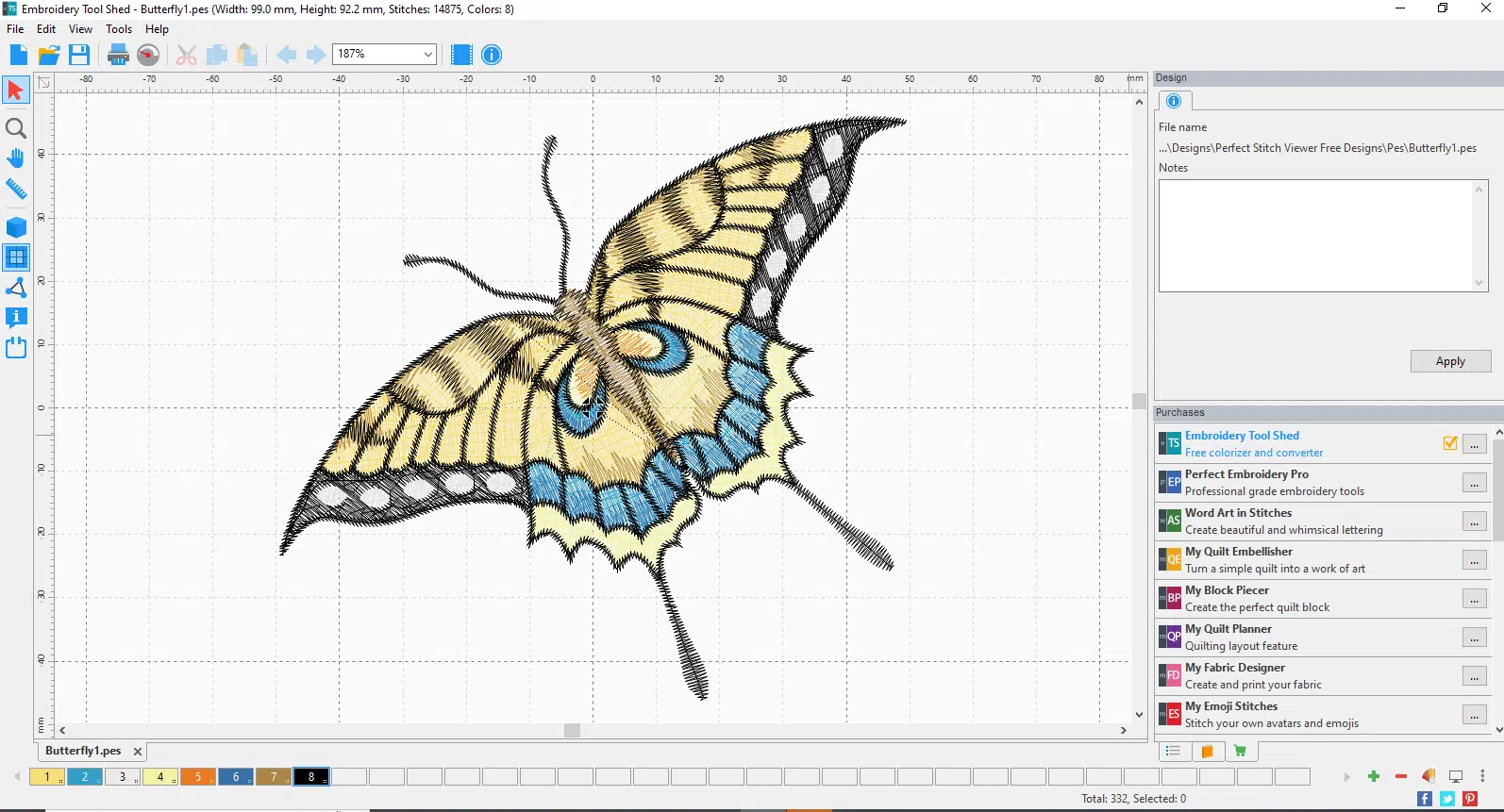Select the magnifier zoom tool
1504x812 pixels.
(x=16, y=128)
